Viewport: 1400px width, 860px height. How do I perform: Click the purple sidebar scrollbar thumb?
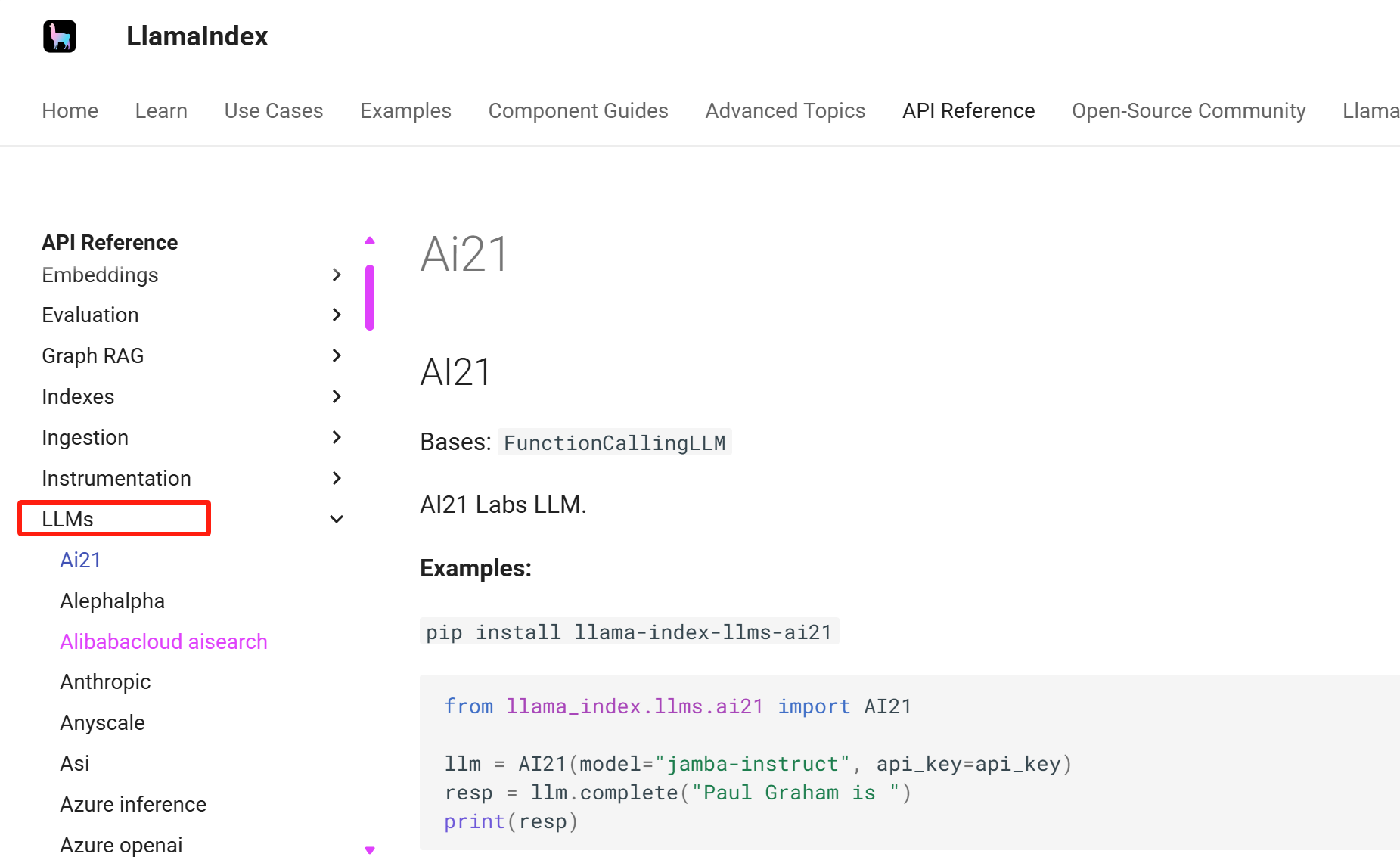pyautogui.click(x=370, y=297)
